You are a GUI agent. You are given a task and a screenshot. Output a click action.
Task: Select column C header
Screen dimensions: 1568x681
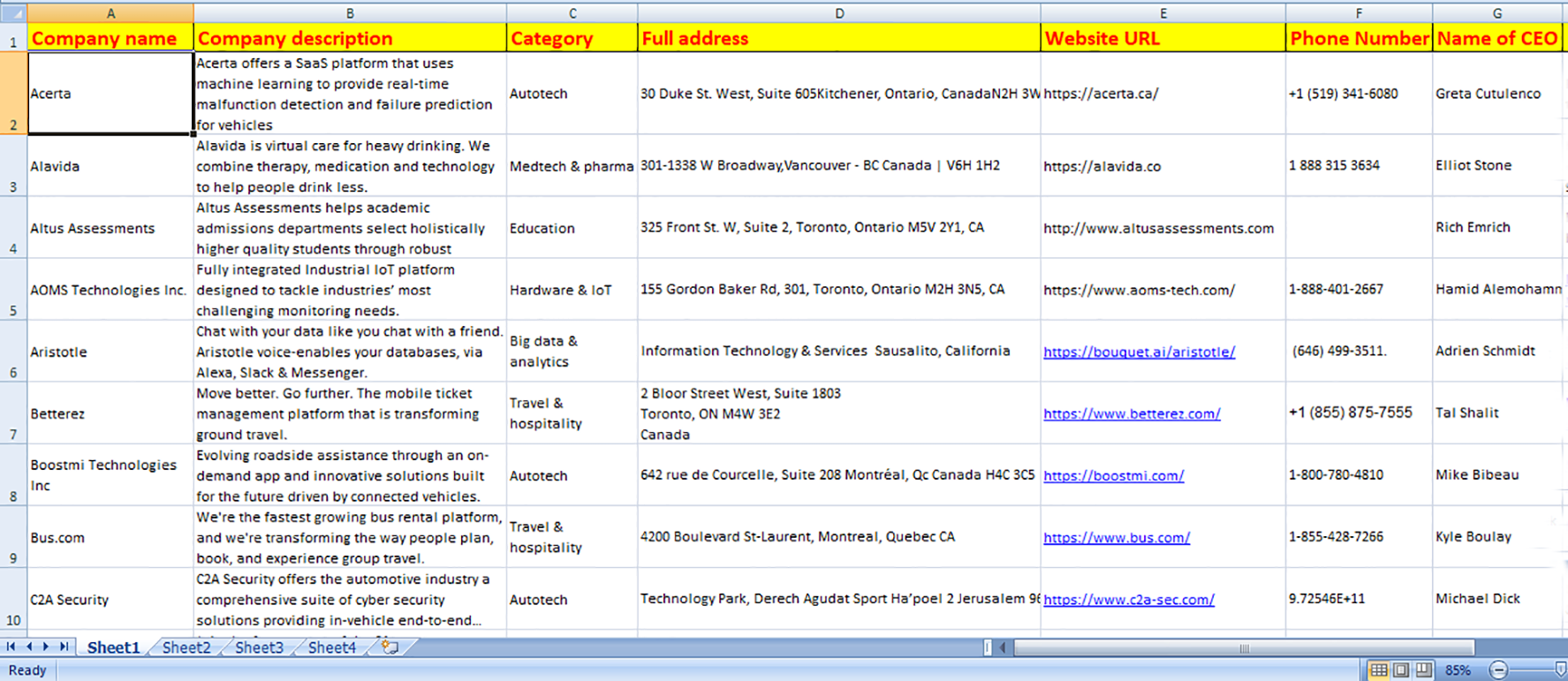coord(572,13)
